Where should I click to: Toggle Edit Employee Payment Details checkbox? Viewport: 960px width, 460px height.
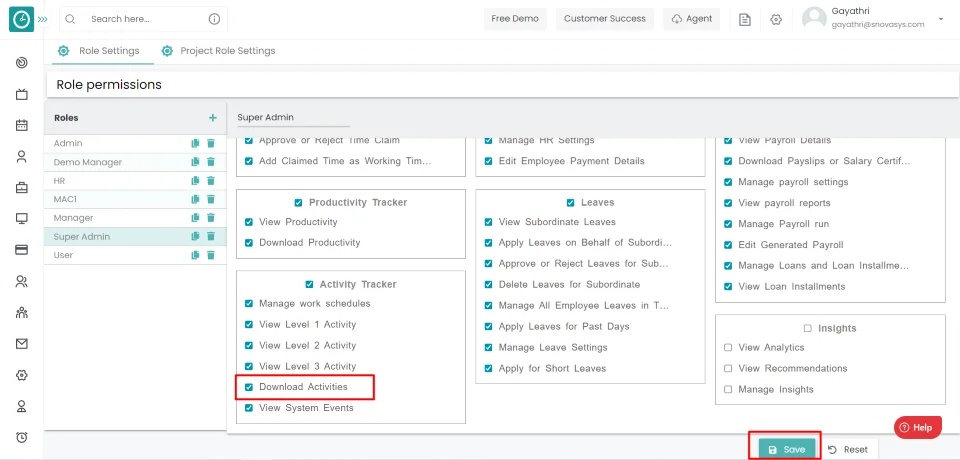point(488,161)
